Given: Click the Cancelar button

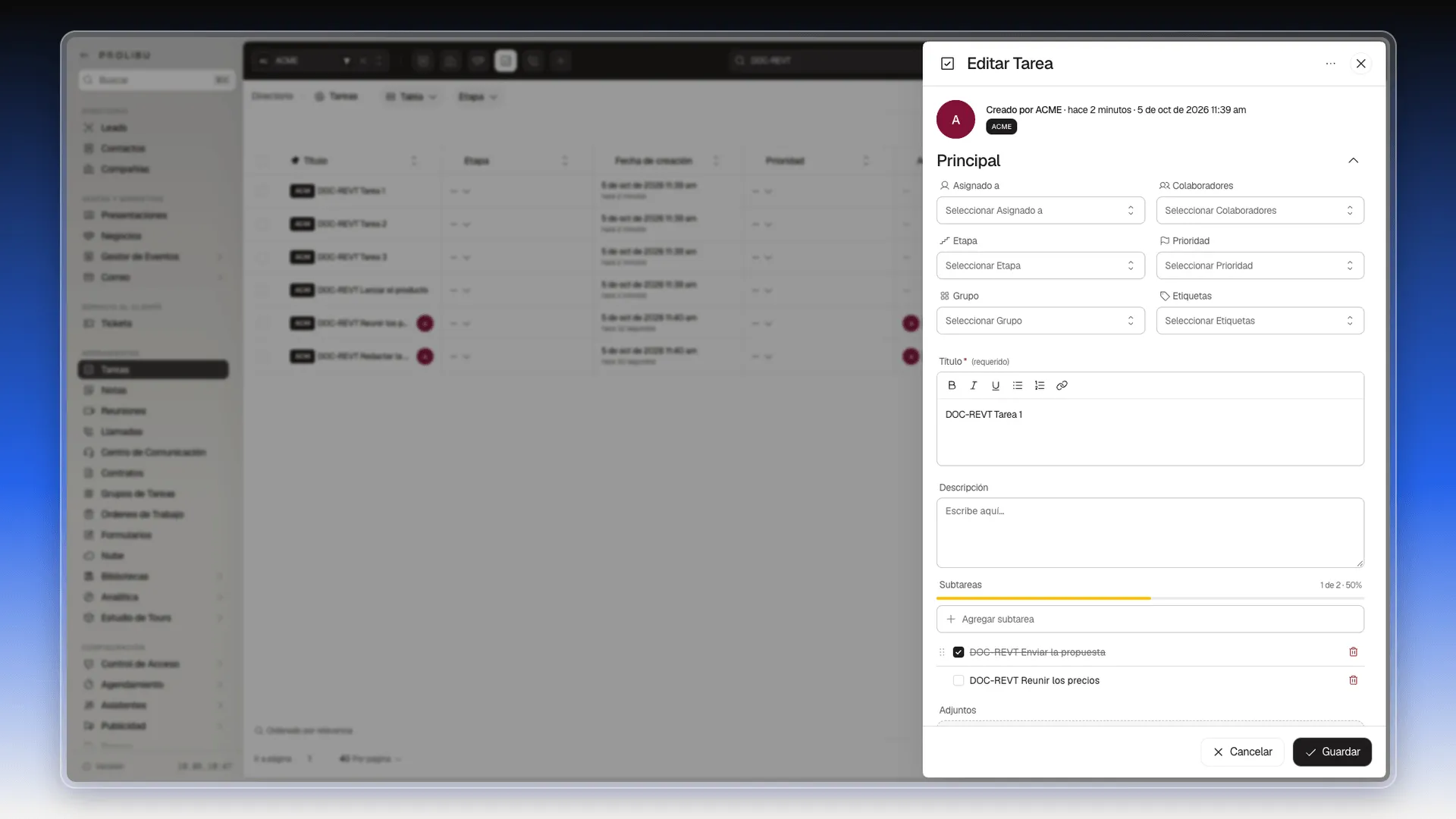Looking at the screenshot, I should (1242, 752).
